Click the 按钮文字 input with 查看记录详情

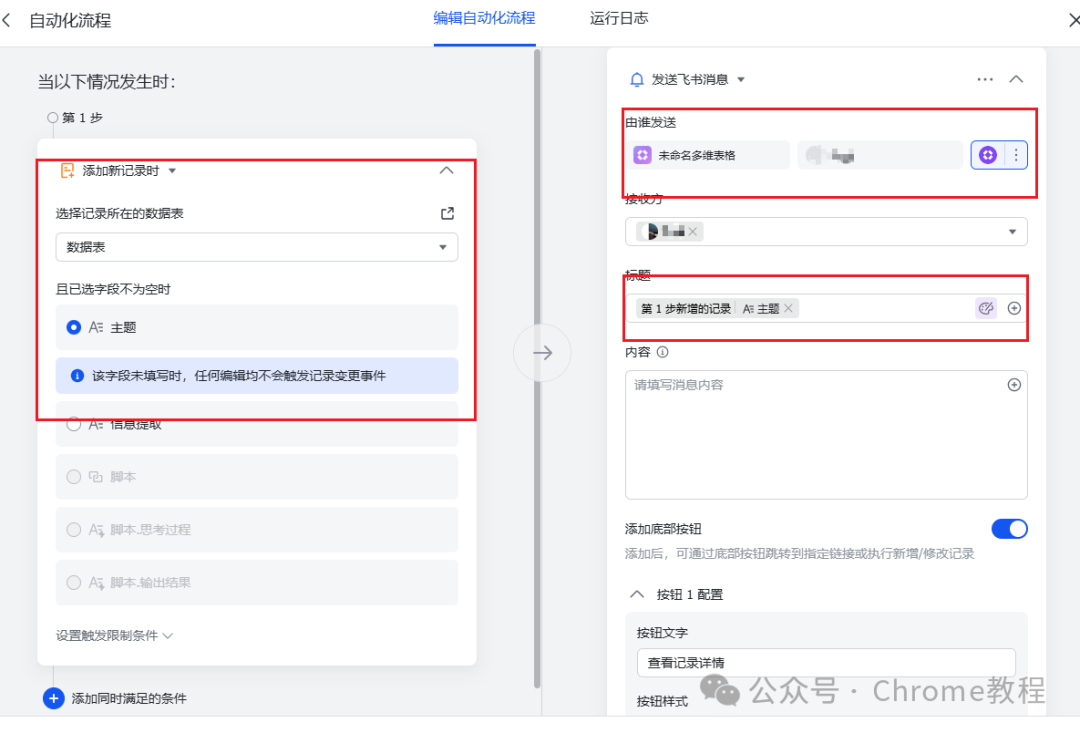(x=826, y=663)
